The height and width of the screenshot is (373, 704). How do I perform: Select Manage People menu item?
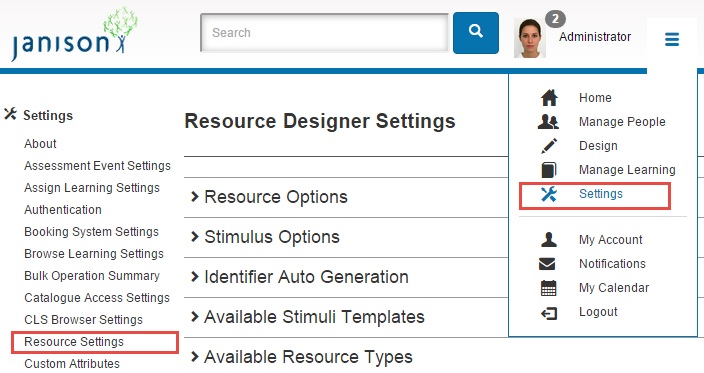point(622,122)
